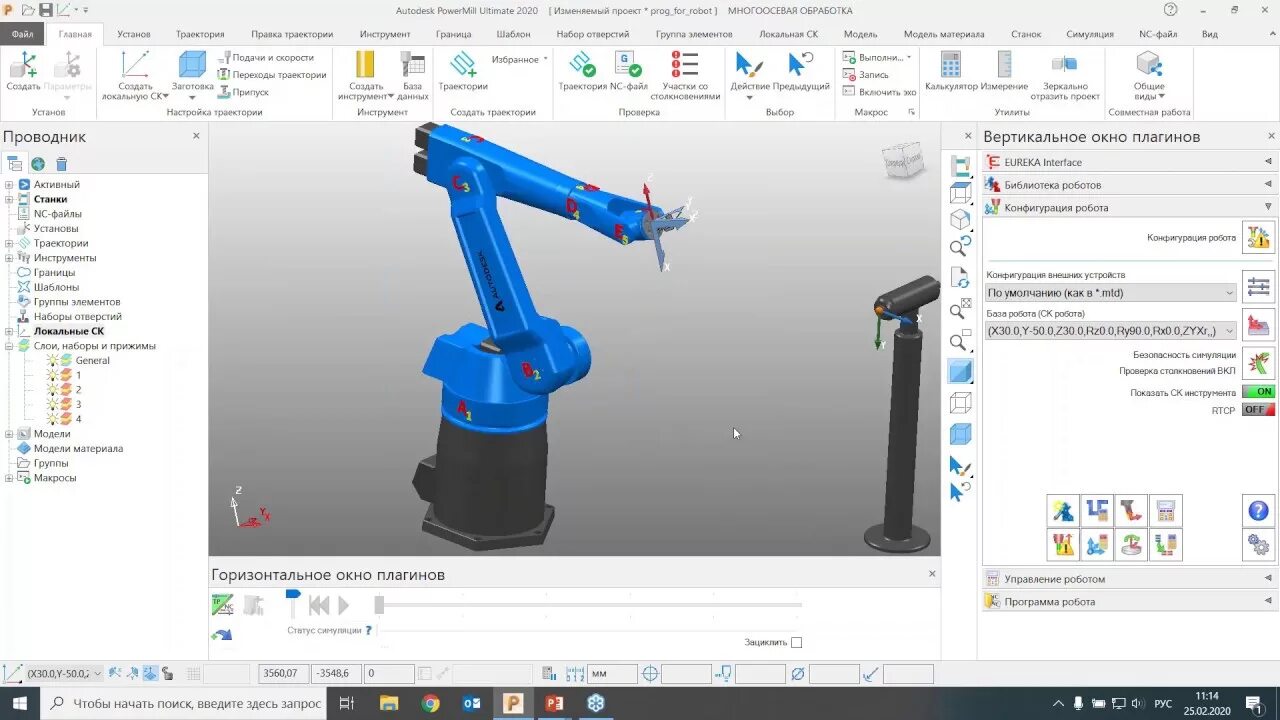Click the macro Запись button
The image size is (1280, 720).
(x=865, y=75)
